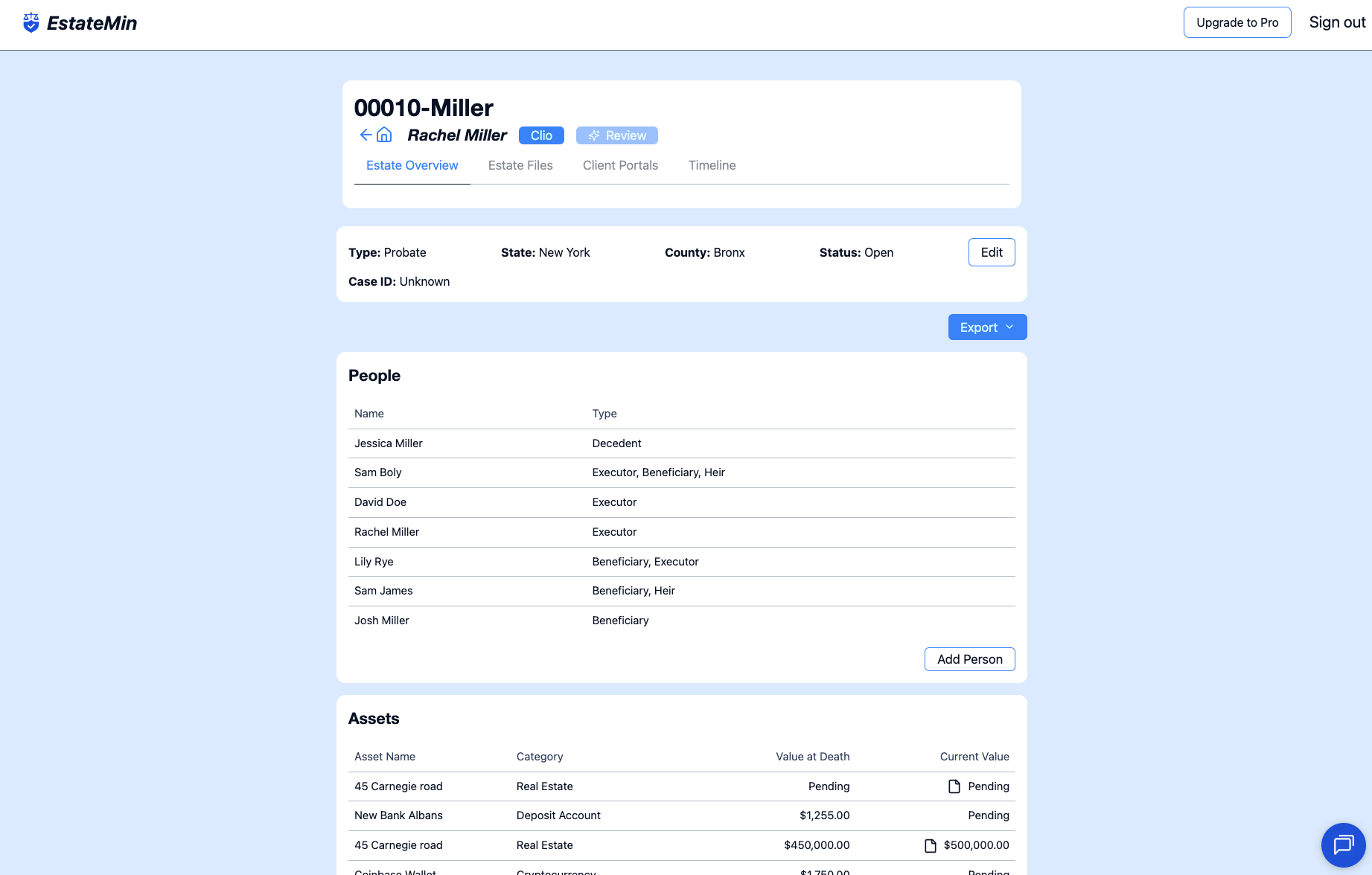1372x875 pixels.
Task: Expand the Export dropdown
Action: [x=987, y=327]
